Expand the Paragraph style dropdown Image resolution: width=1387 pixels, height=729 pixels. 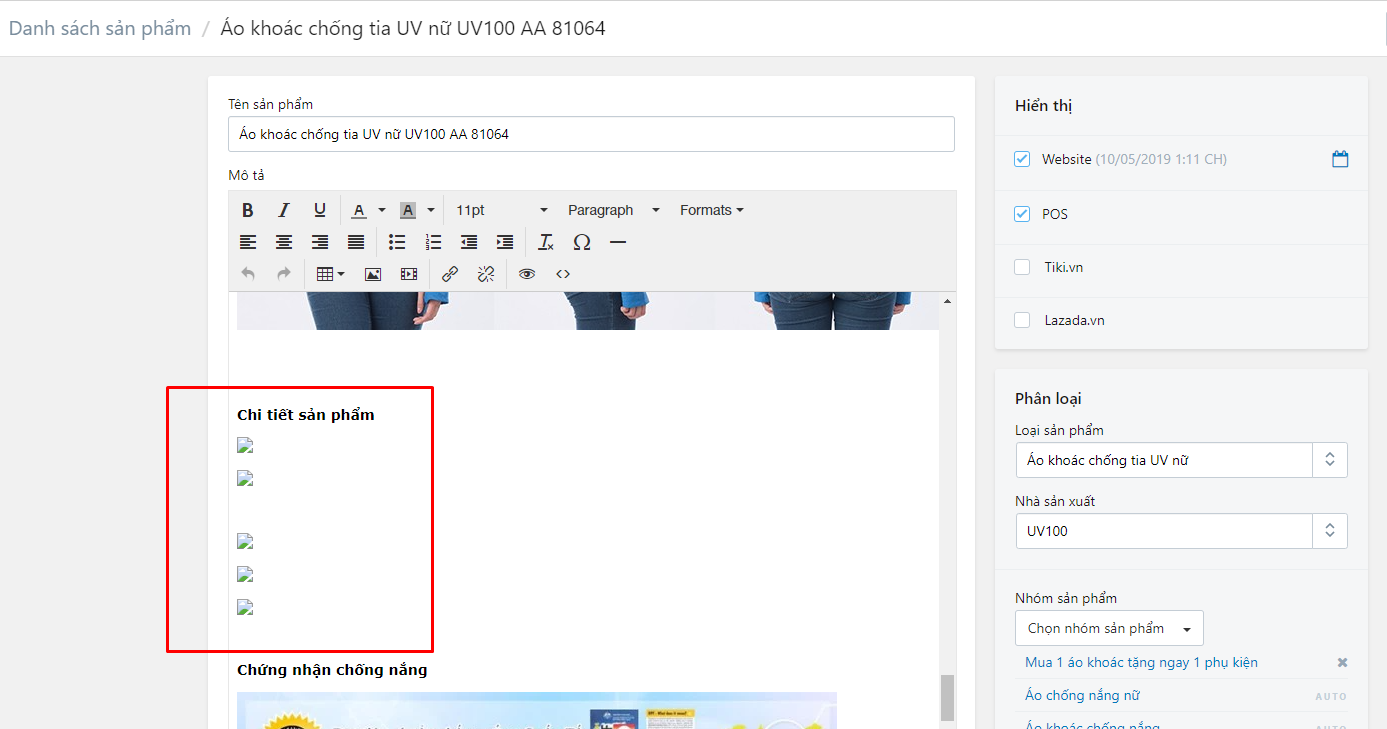[613, 210]
